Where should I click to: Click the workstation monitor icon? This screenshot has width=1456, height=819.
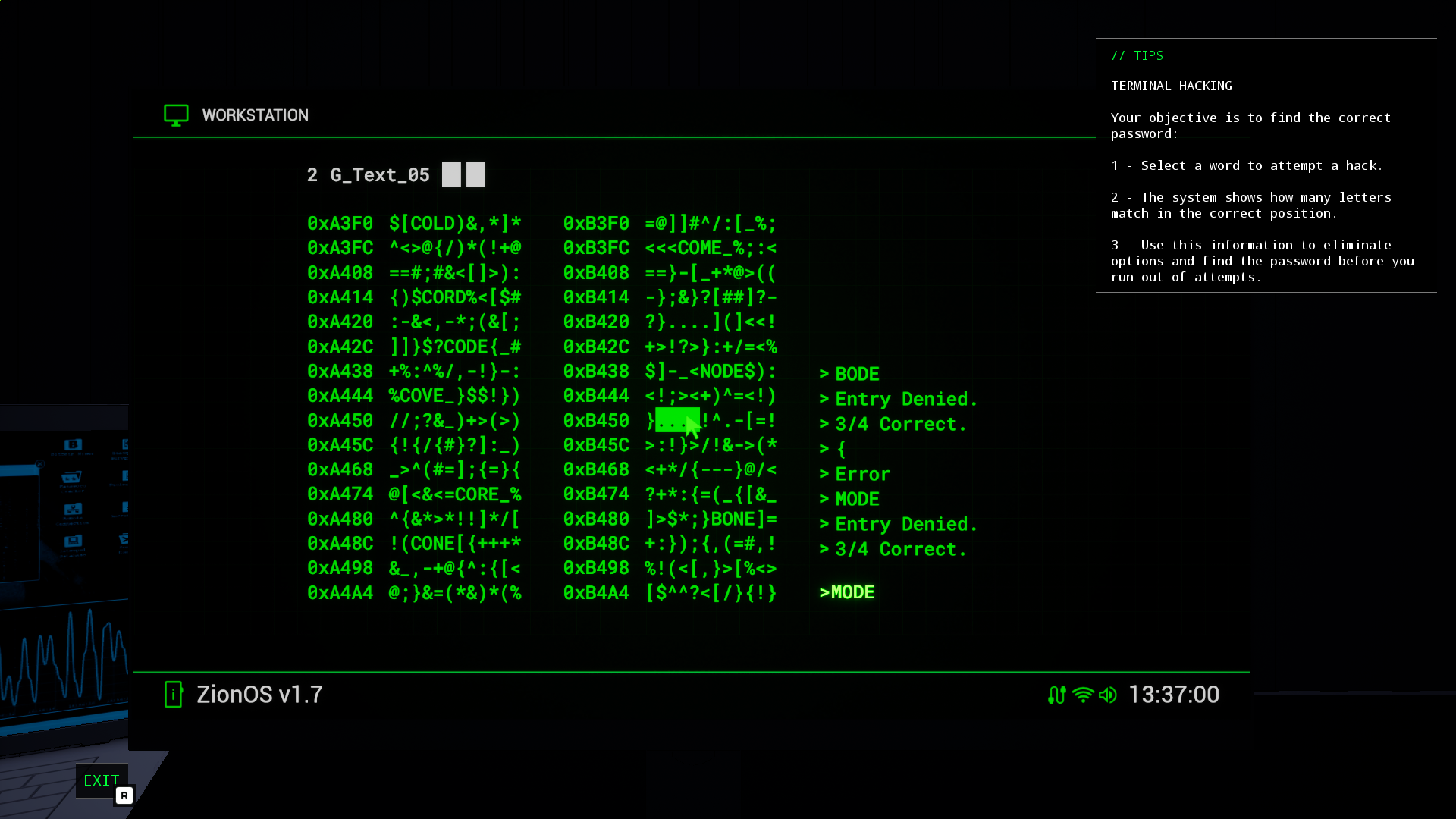[176, 115]
